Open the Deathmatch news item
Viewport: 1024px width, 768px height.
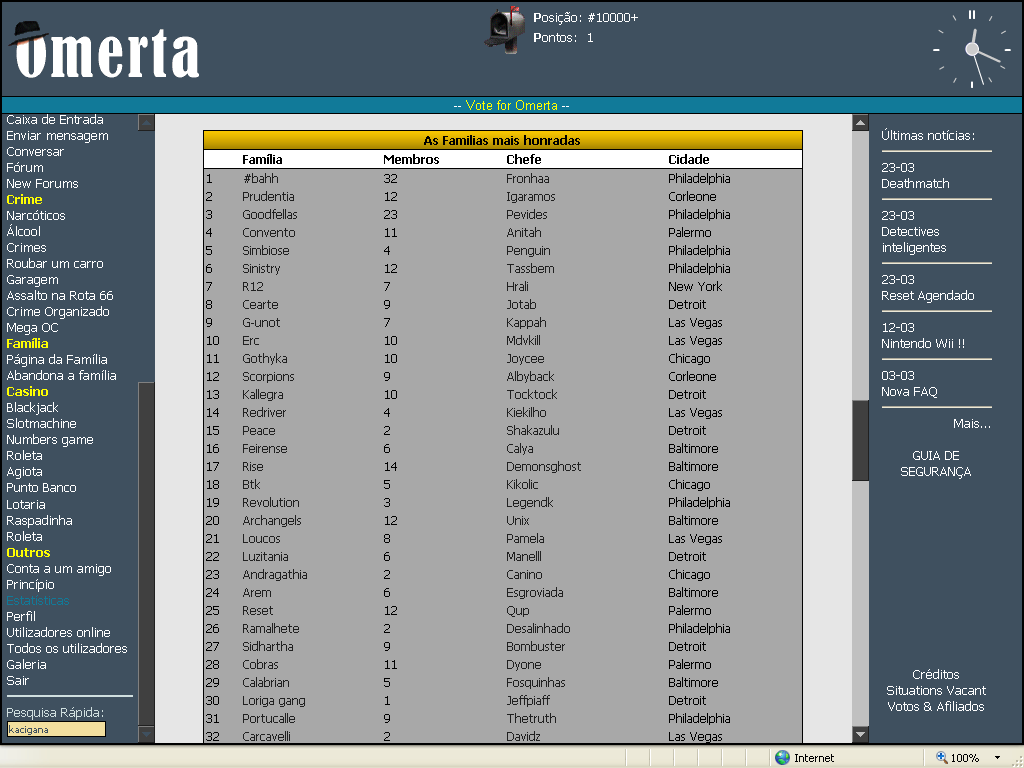point(915,184)
